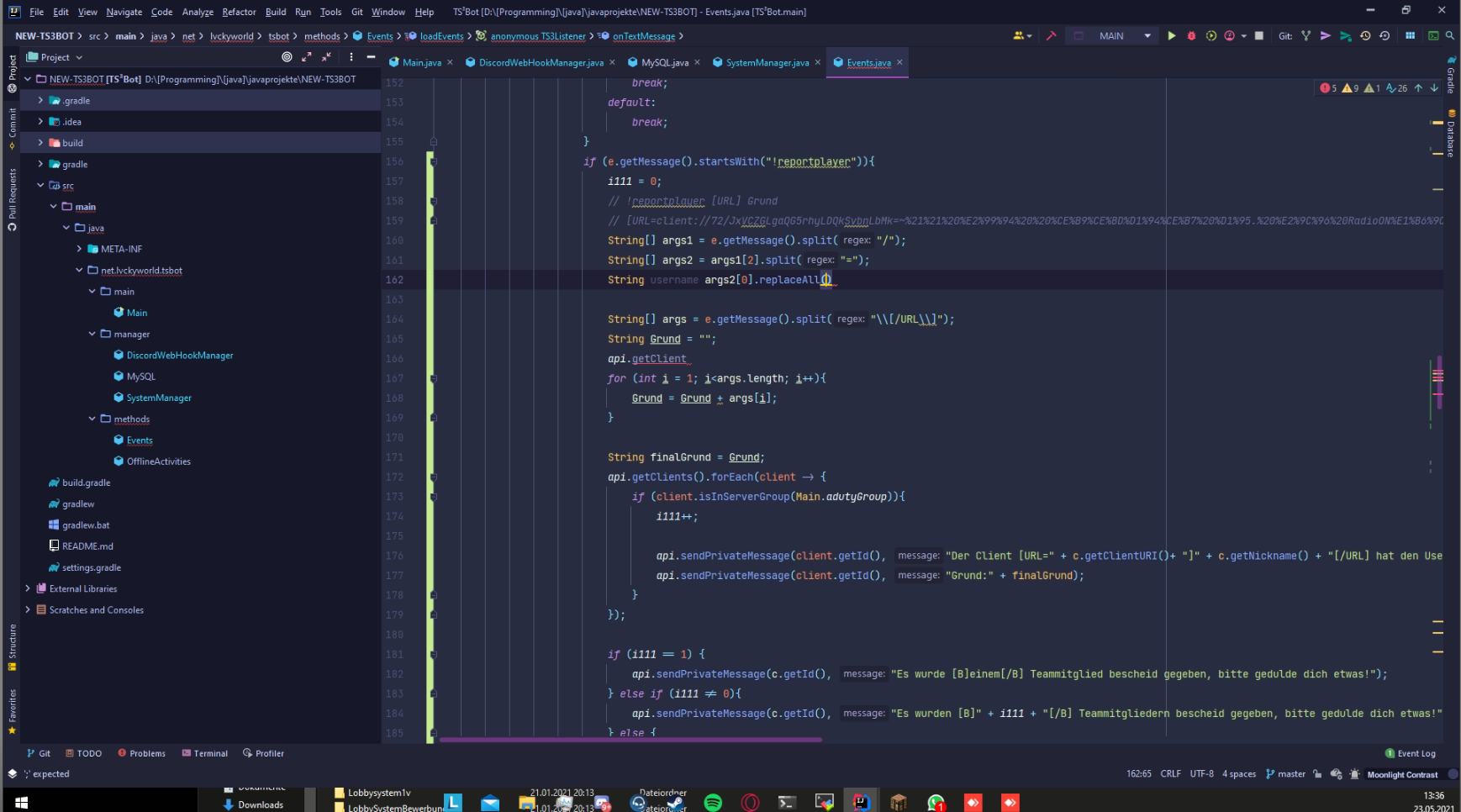
Task: Expand the build folder in the project tree
Action: [x=40, y=143]
